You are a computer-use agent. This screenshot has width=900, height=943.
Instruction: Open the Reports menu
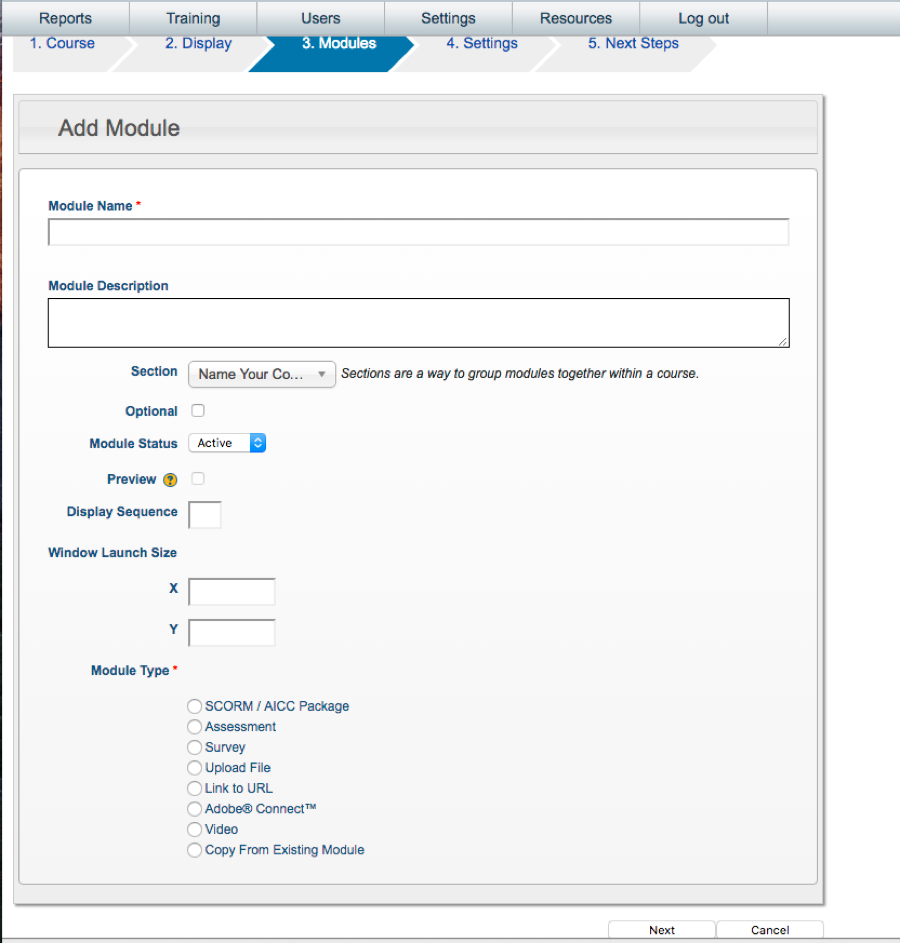(x=66, y=18)
